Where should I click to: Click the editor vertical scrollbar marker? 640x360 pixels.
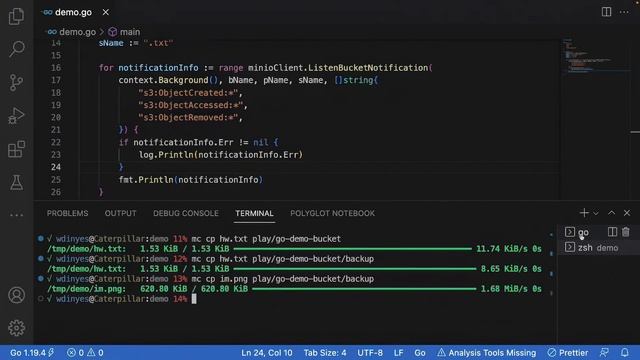click(635, 132)
